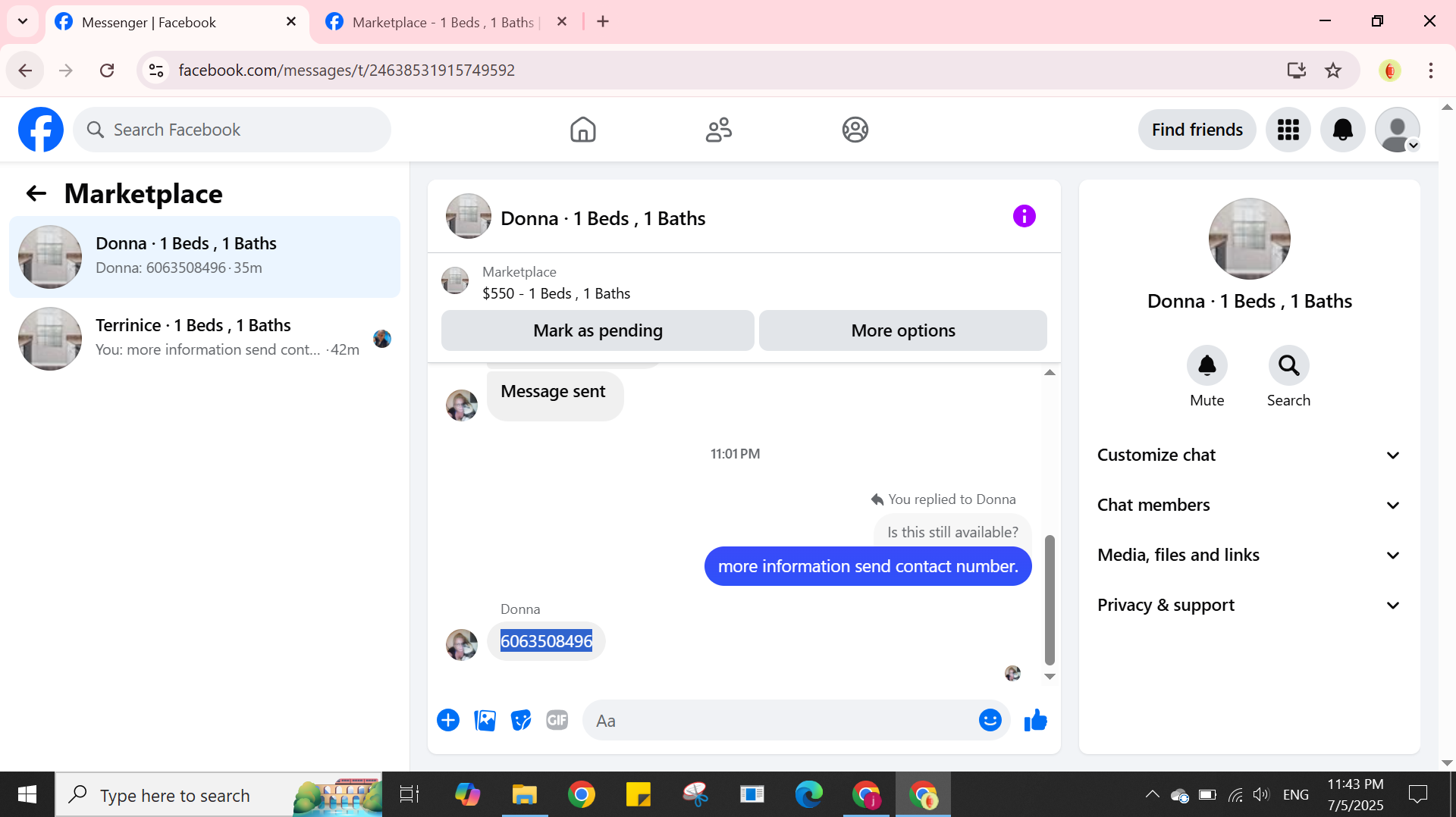Click the Search Facebook field
This screenshot has width=1456, height=817.
point(232,130)
